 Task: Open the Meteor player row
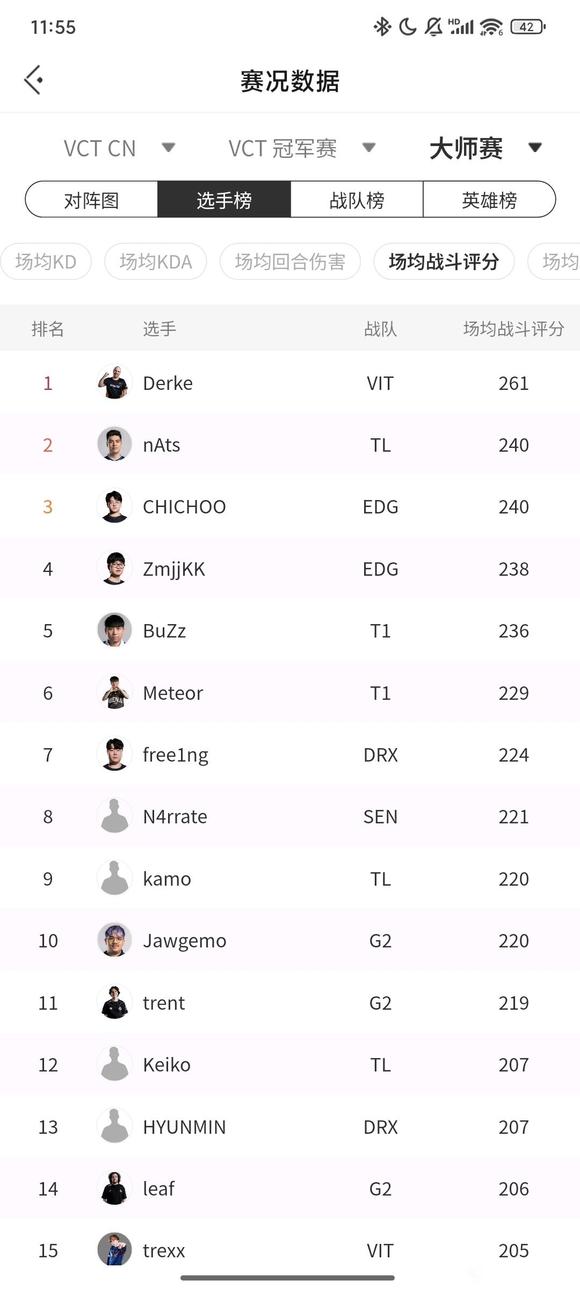[290, 692]
